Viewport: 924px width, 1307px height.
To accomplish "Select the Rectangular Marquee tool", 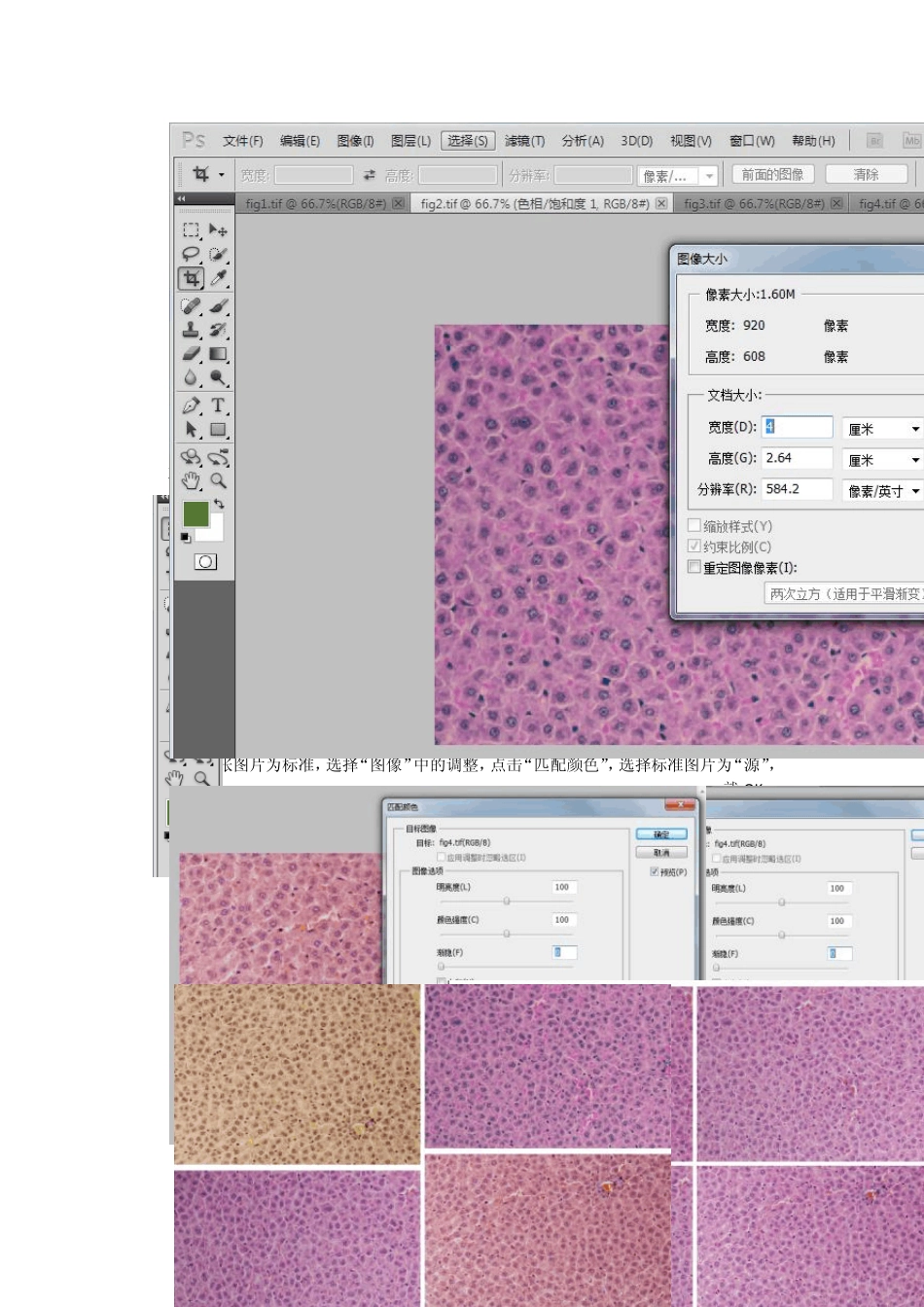I will pyautogui.click(x=191, y=230).
